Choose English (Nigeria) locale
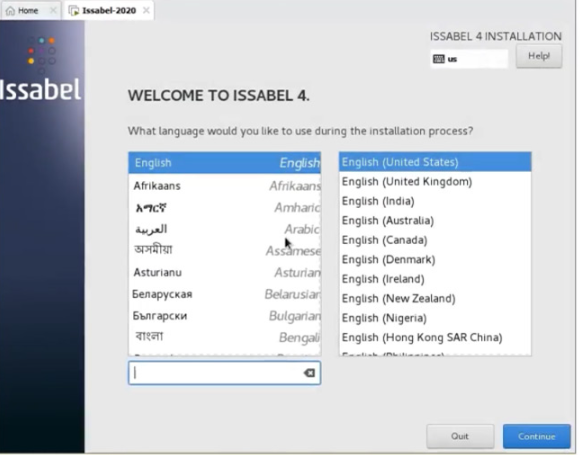The image size is (580, 455). (435, 318)
